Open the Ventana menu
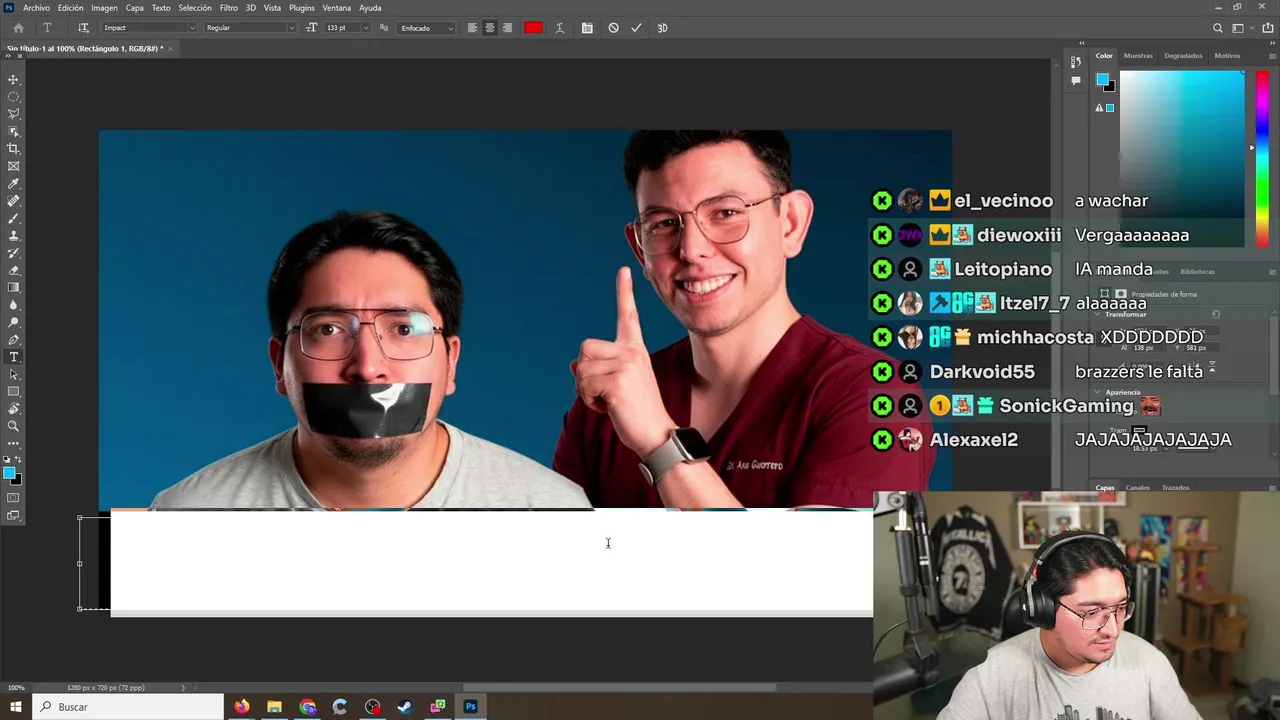Viewport: 1280px width, 720px height. [x=337, y=8]
